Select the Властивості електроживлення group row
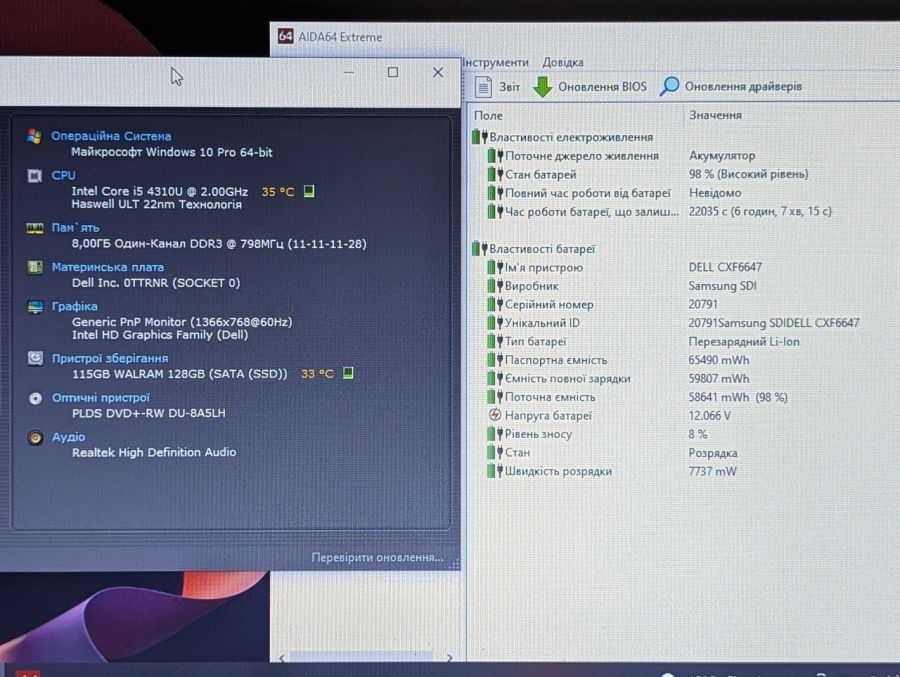The height and width of the screenshot is (677, 900). [x=562, y=137]
